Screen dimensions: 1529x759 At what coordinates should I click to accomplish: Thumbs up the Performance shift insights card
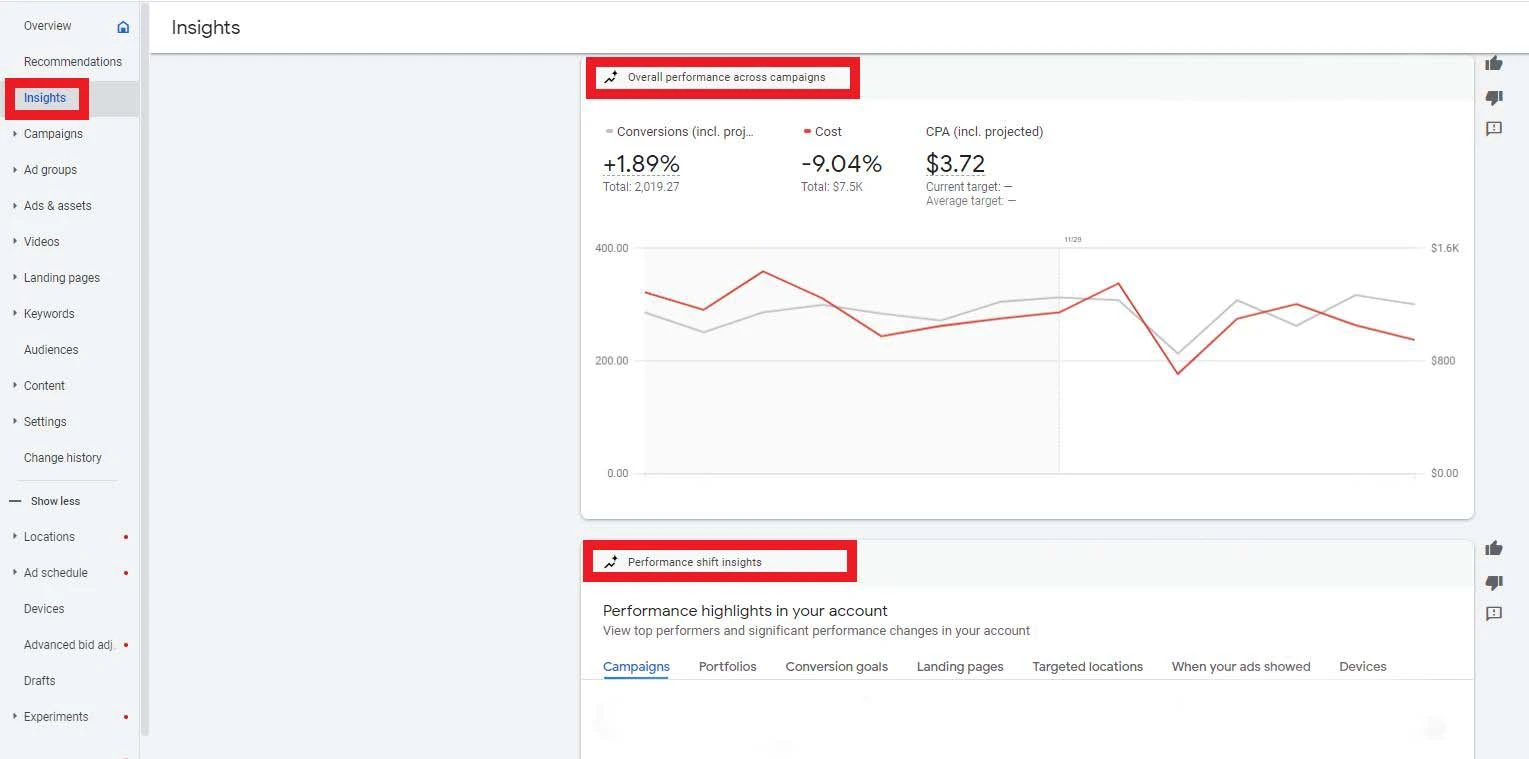(1494, 548)
